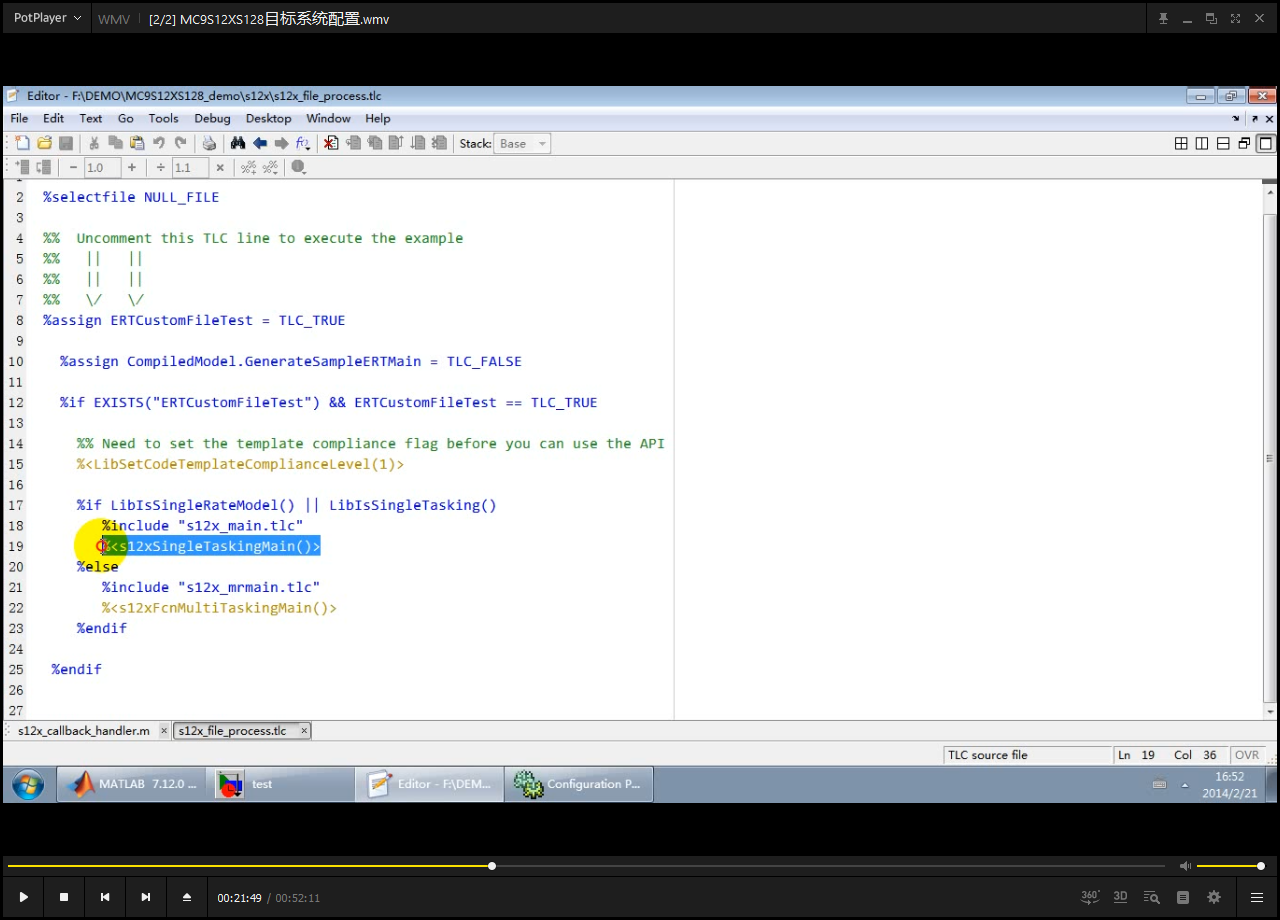Image resolution: width=1280 pixels, height=920 pixels.
Task: Tile editor documents in a grid layout
Action: click(x=1181, y=144)
